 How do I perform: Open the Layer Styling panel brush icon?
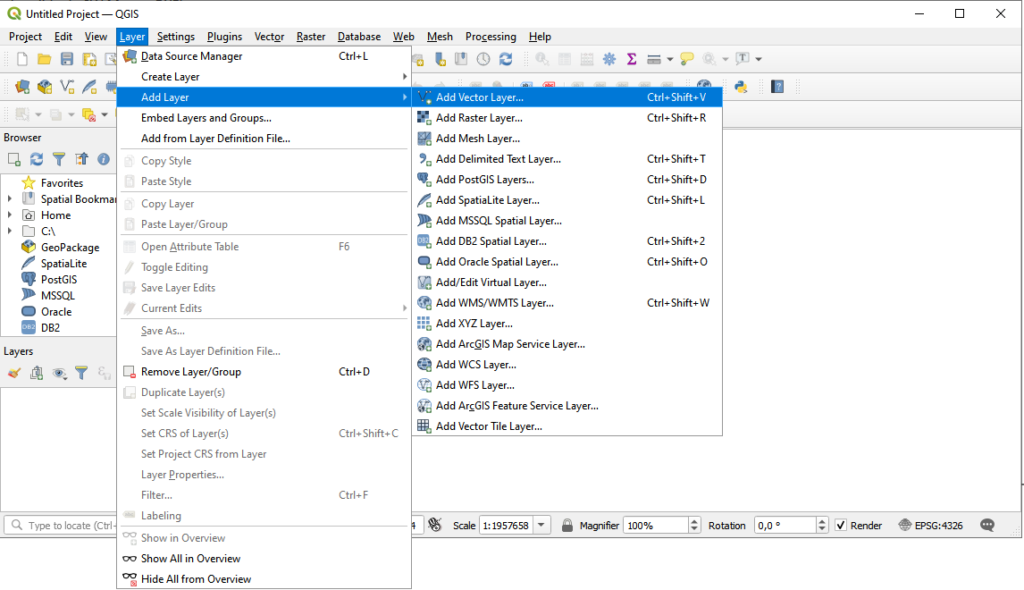pos(14,373)
